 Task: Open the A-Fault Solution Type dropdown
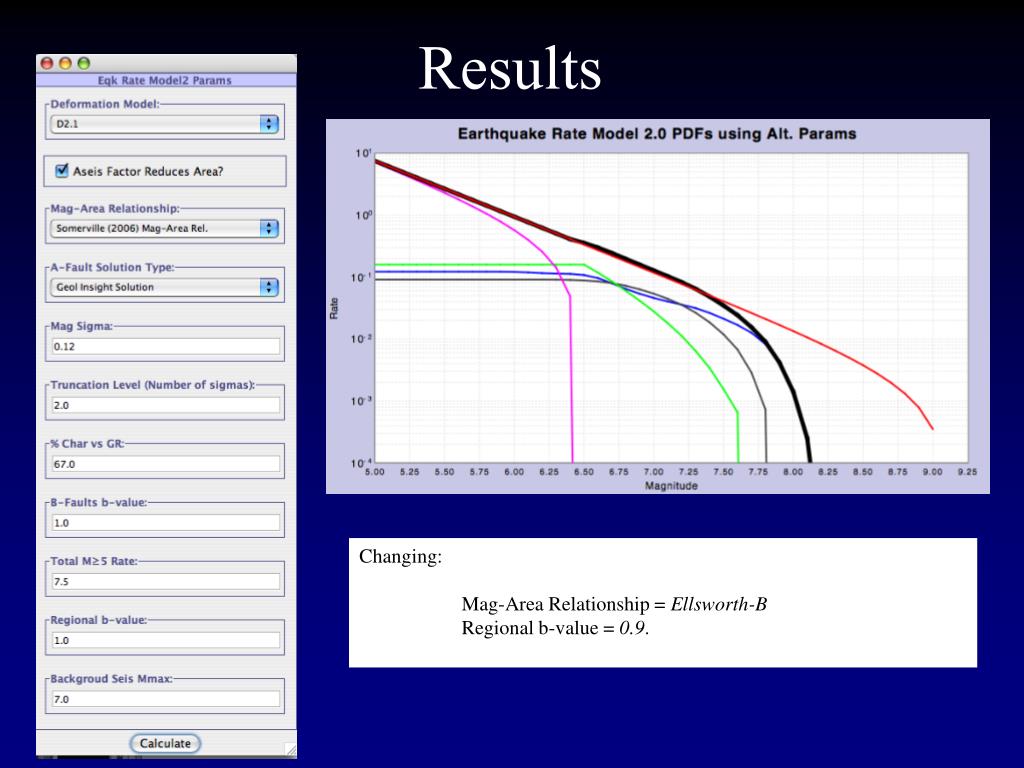point(165,287)
